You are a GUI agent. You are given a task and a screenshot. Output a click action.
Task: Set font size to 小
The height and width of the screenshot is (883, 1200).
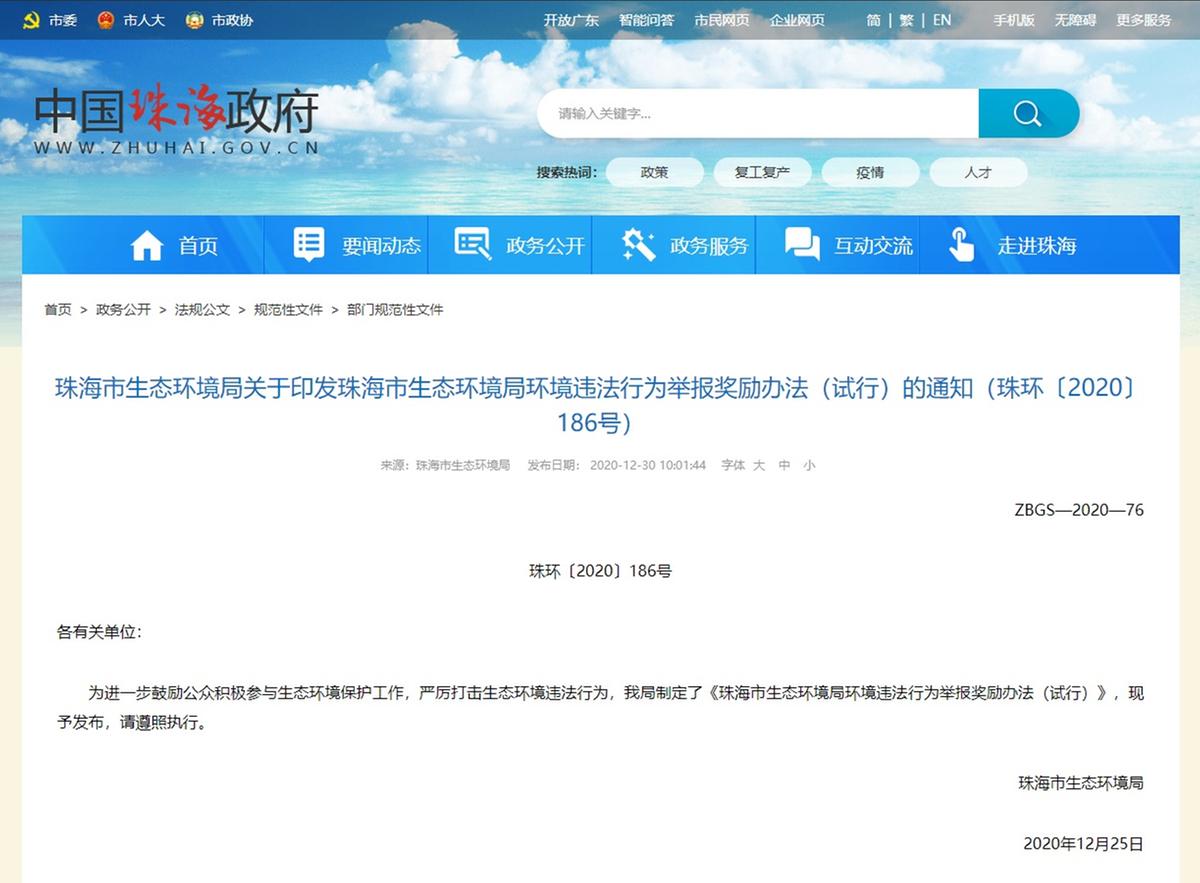tap(809, 465)
